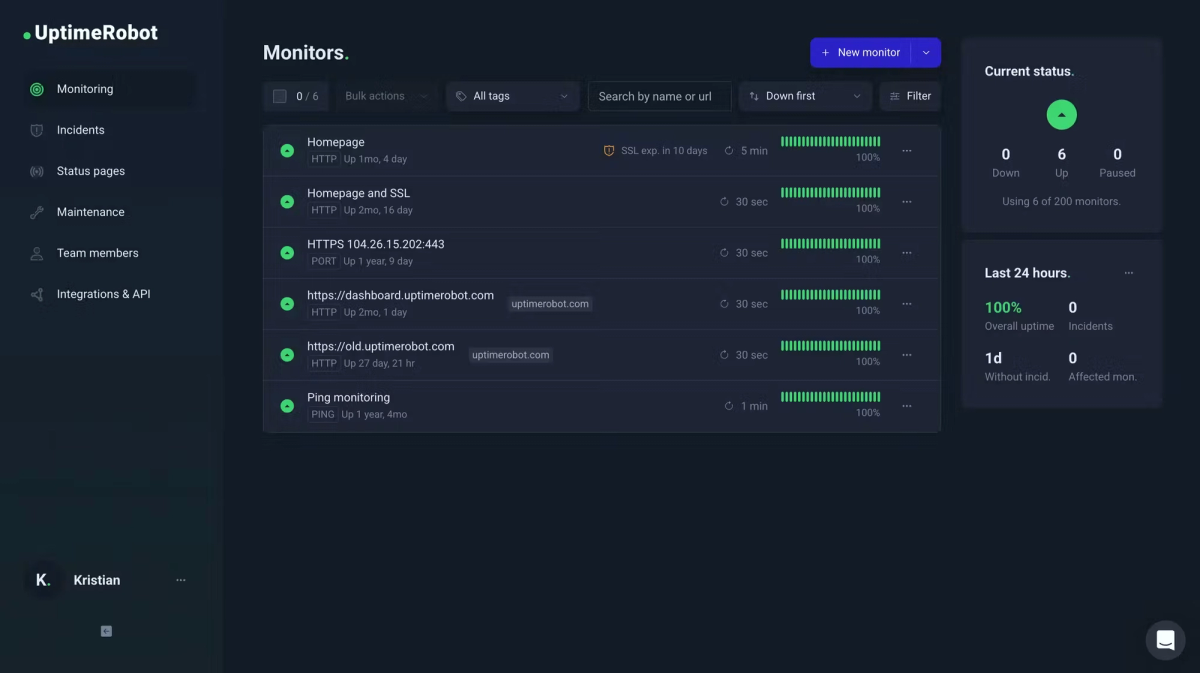Open the All tags dropdown
Viewport: 1200px width, 673px height.
513,96
